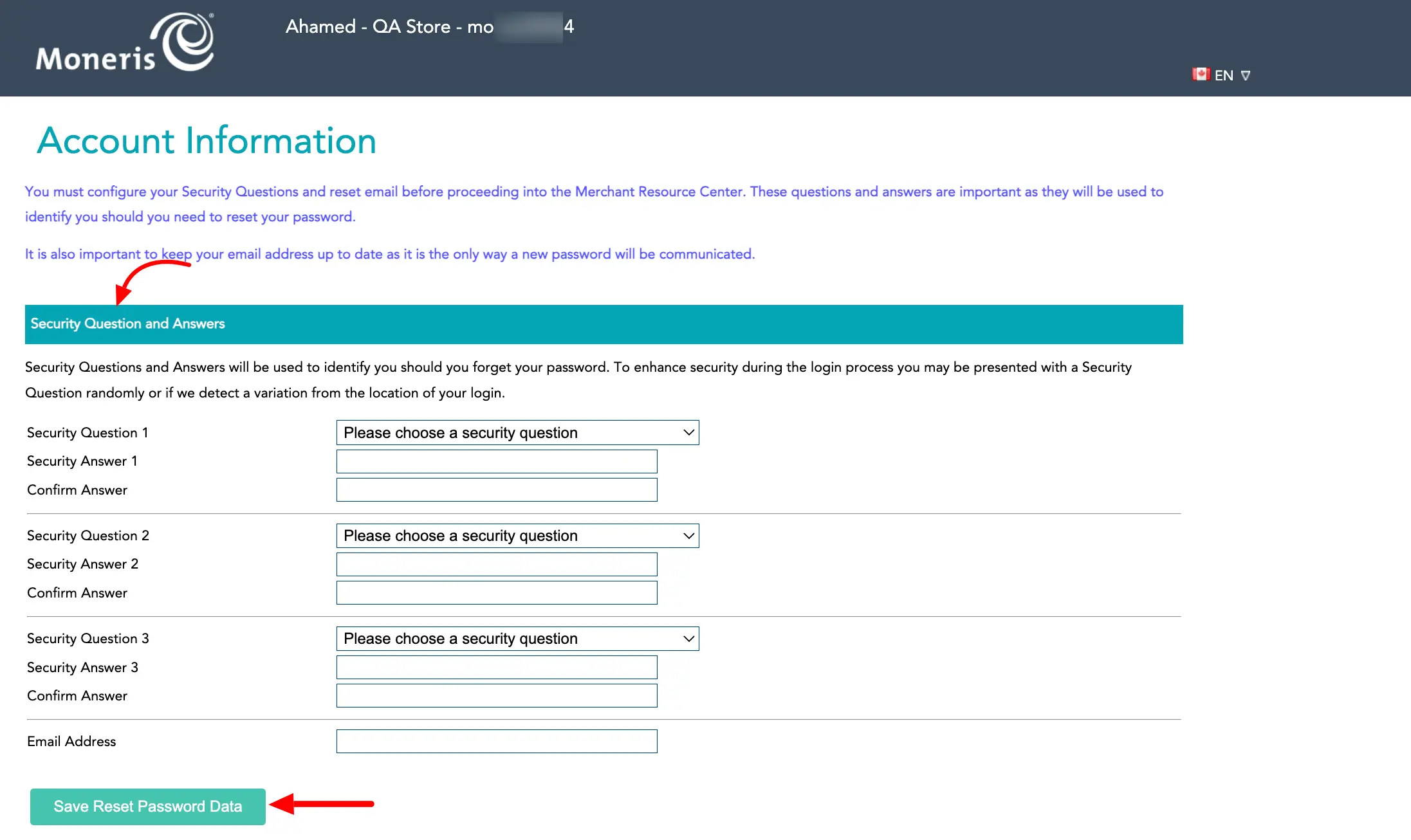Viewport: 1411px width, 840px height.
Task: Click the Security Answer 1 input field
Action: tap(496, 461)
